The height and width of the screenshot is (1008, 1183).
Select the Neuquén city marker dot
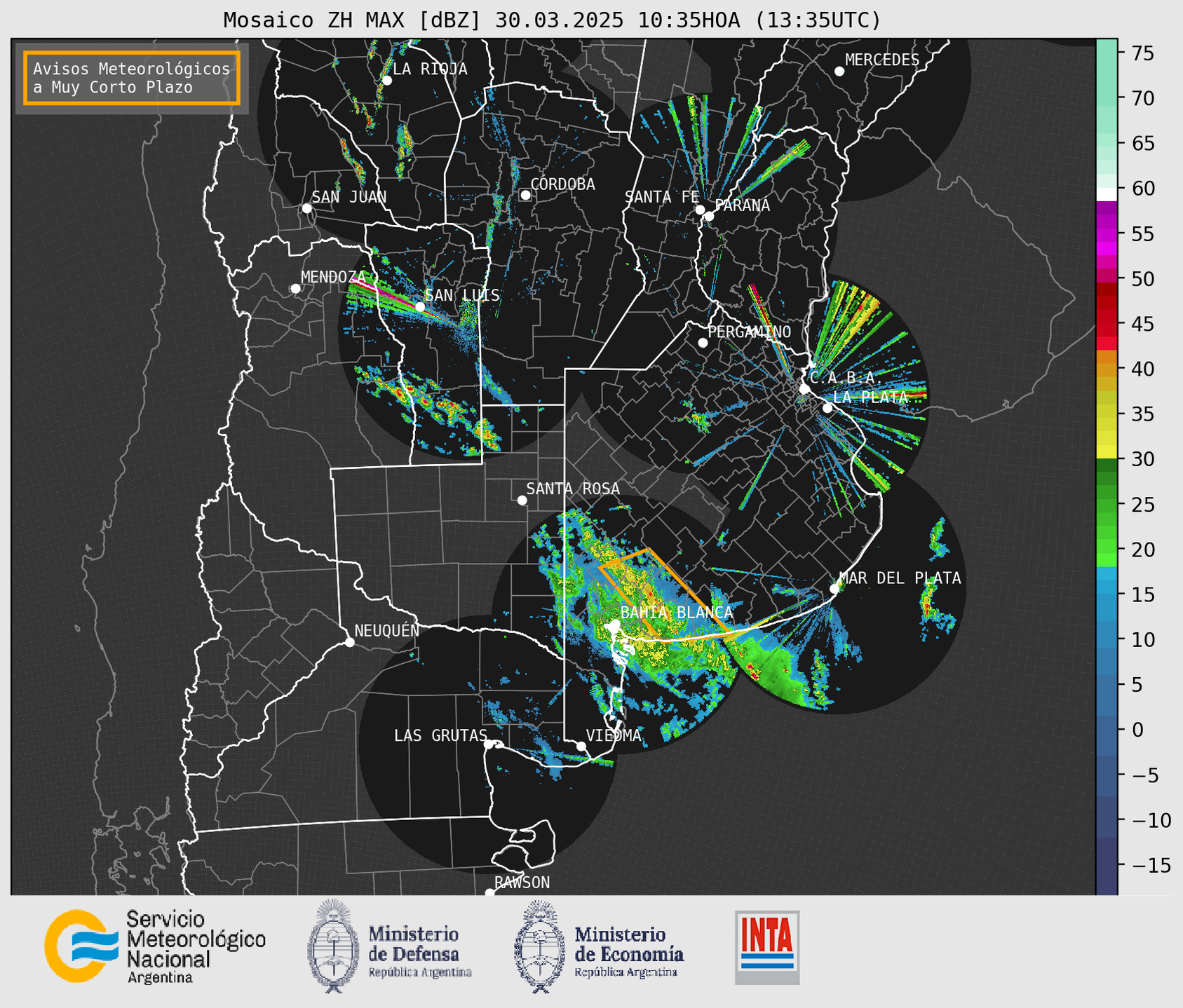[x=349, y=642]
